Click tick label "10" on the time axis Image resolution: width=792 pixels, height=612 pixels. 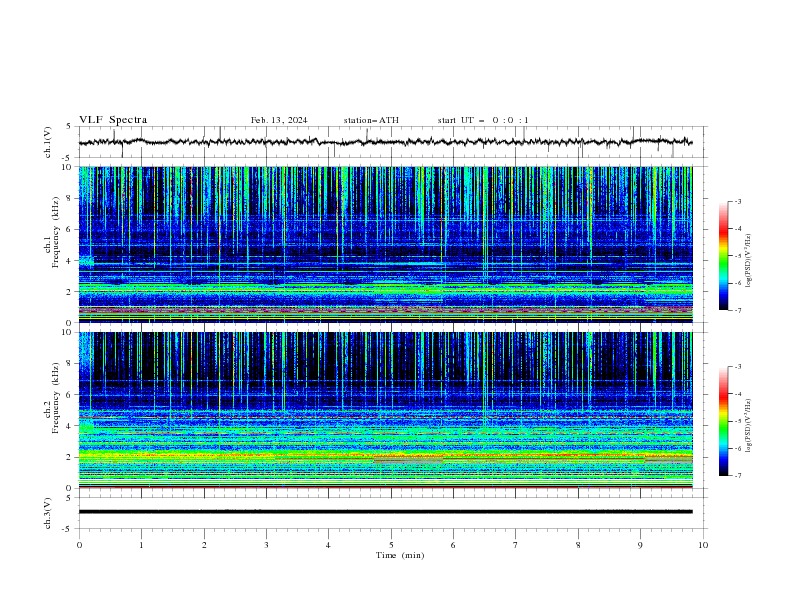(x=703, y=545)
